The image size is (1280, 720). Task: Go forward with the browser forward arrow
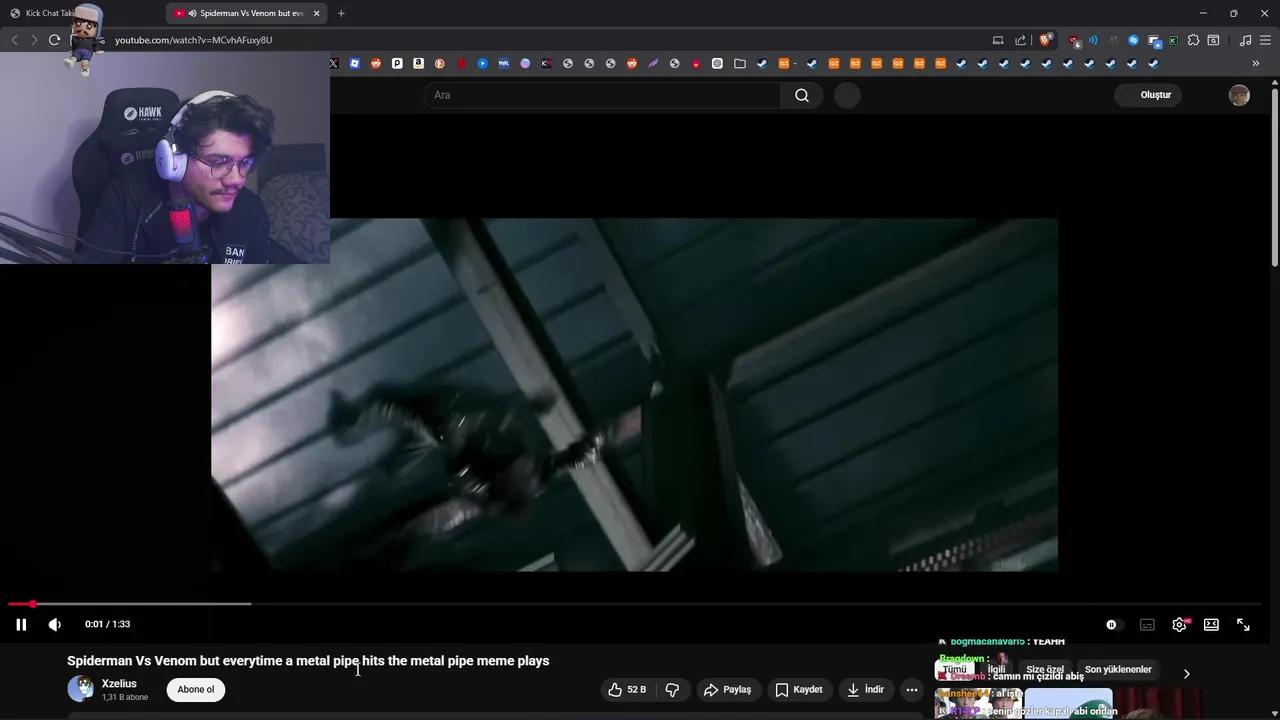pos(34,40)
